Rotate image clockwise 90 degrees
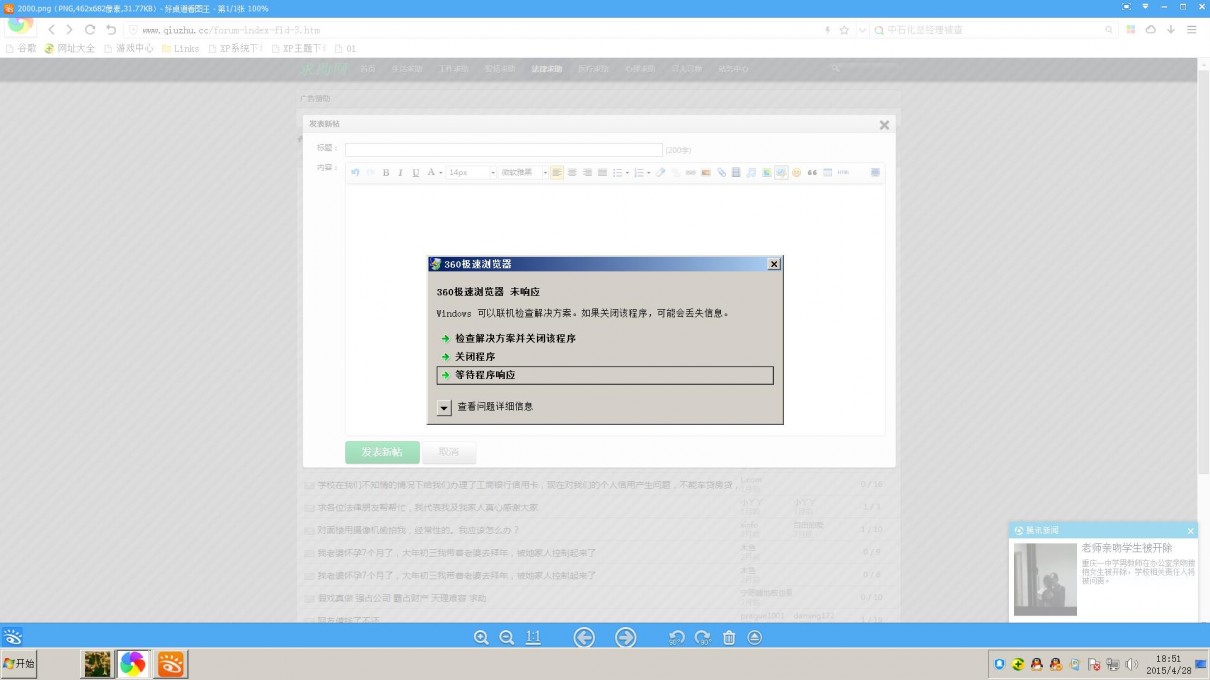 tap(703, 638)
